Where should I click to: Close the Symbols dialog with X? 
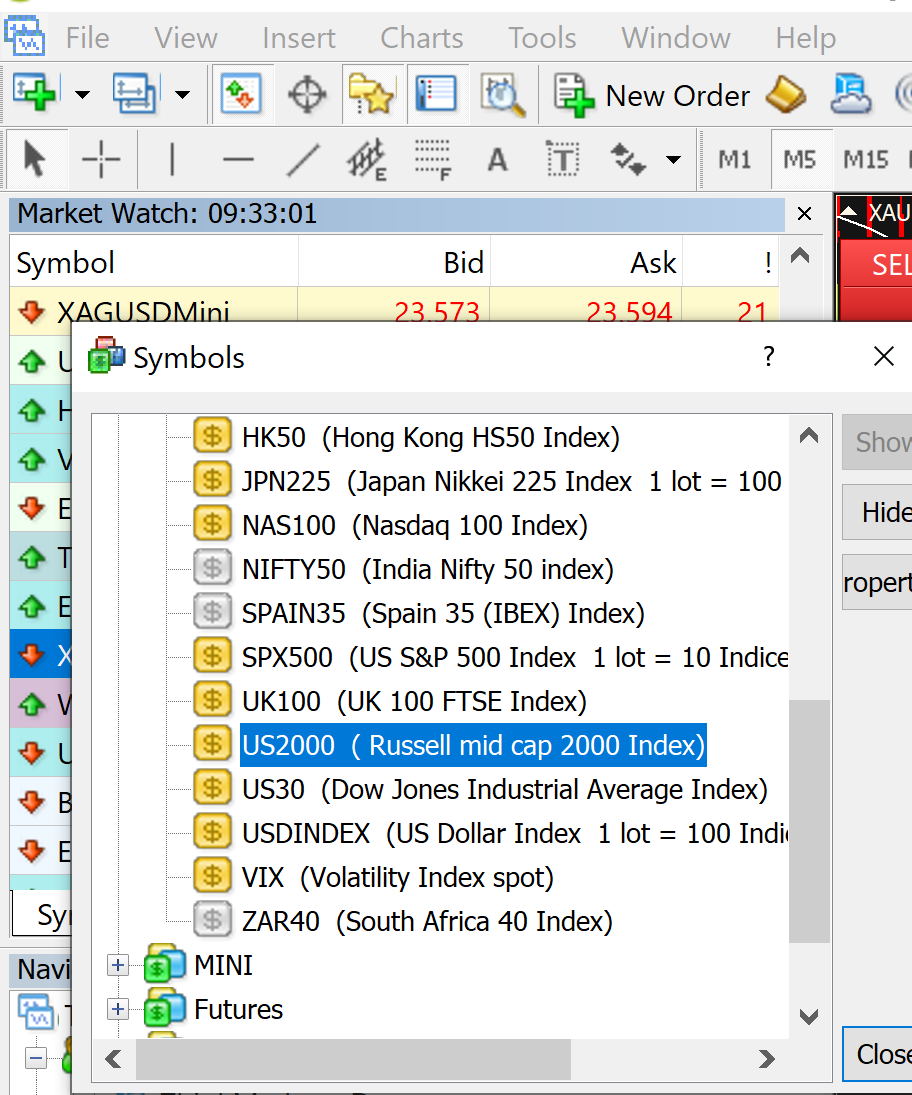coord(884,356)
